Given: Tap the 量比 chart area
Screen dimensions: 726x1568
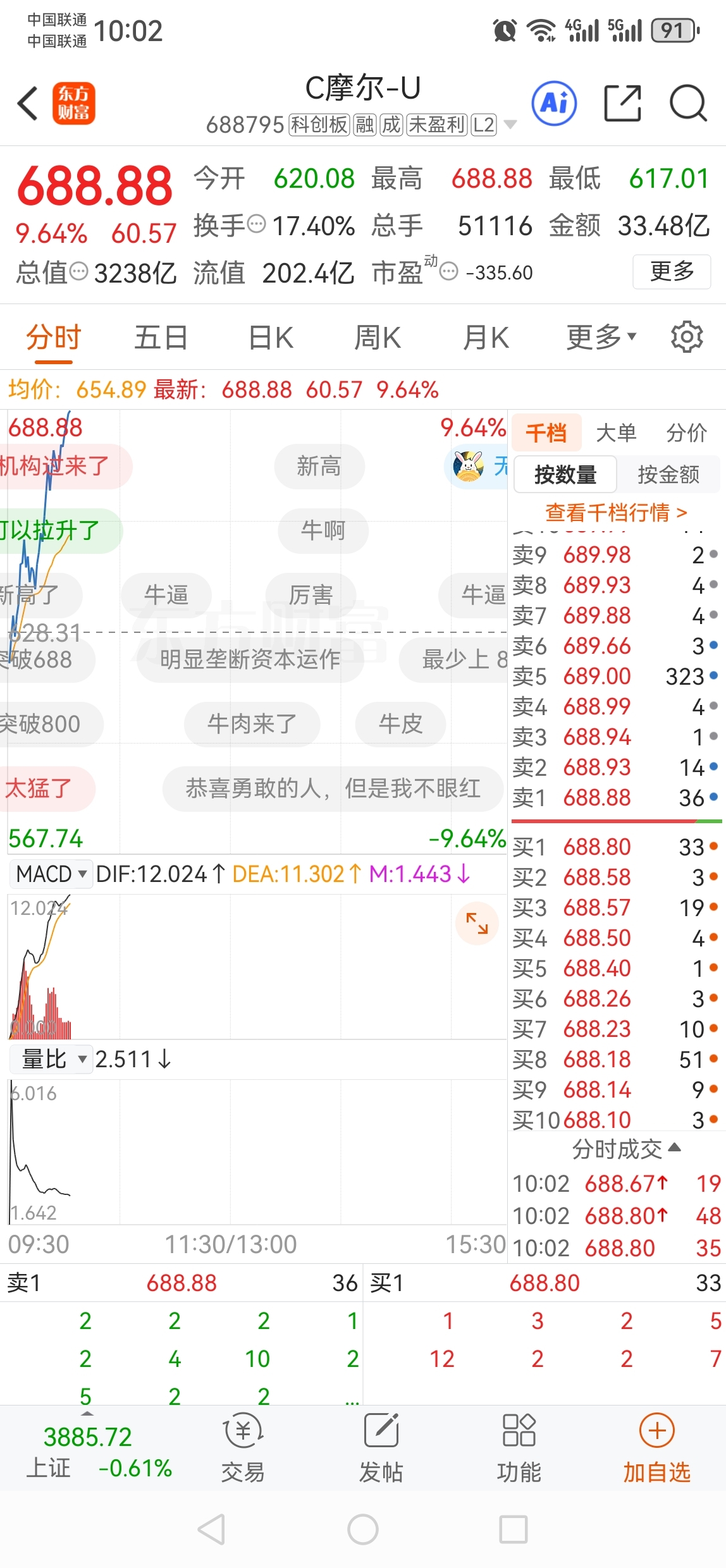Looking at the screenshot, I should (257, 1152).
